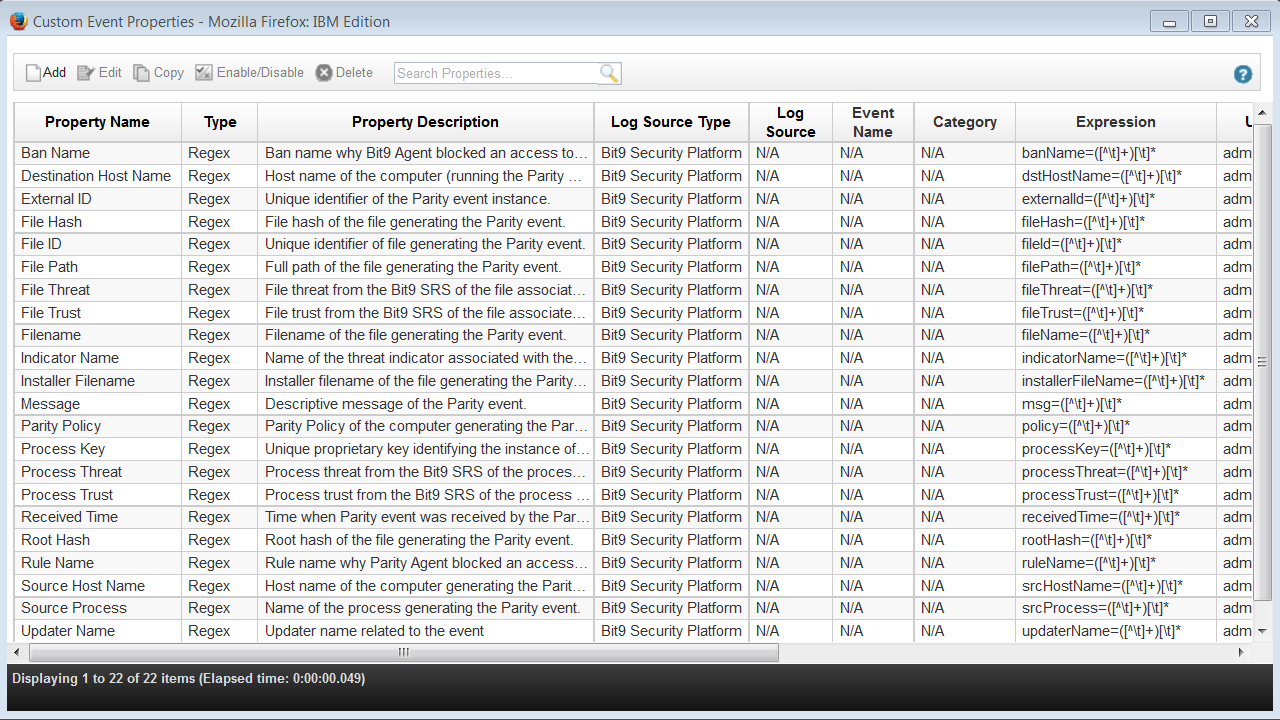1280x720 pixels.
Task: Click the Expression column header
Action: point(1116,122)
